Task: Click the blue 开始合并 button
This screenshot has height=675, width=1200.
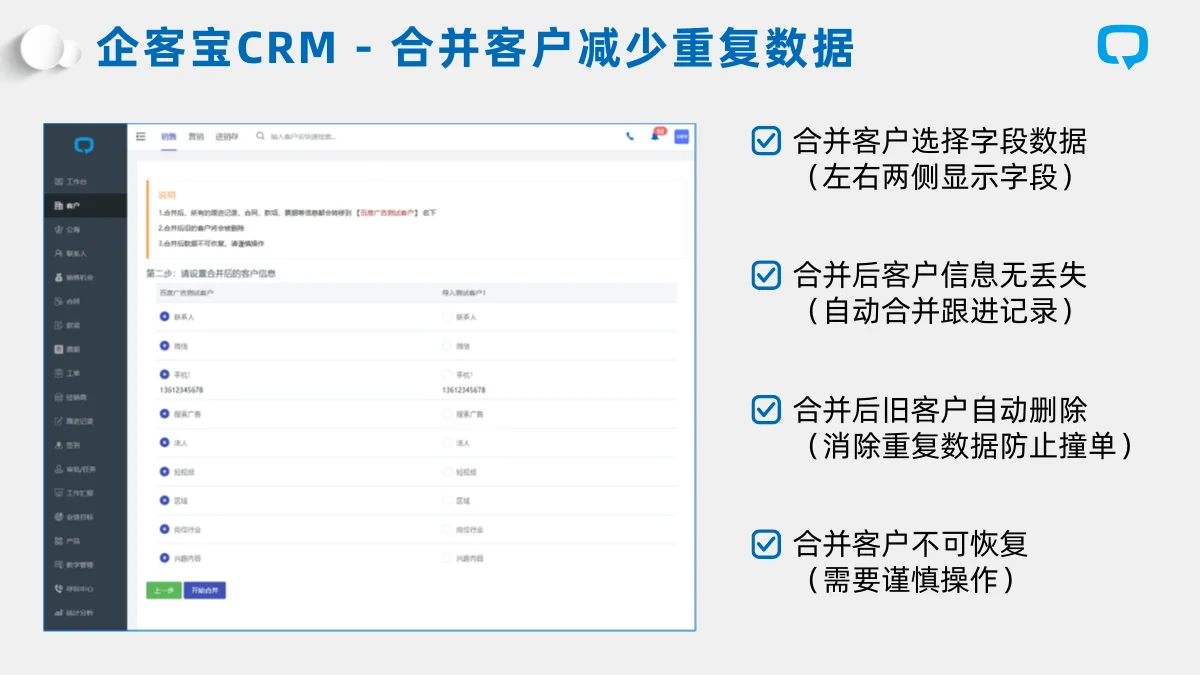Action: [x=206, y=590]
